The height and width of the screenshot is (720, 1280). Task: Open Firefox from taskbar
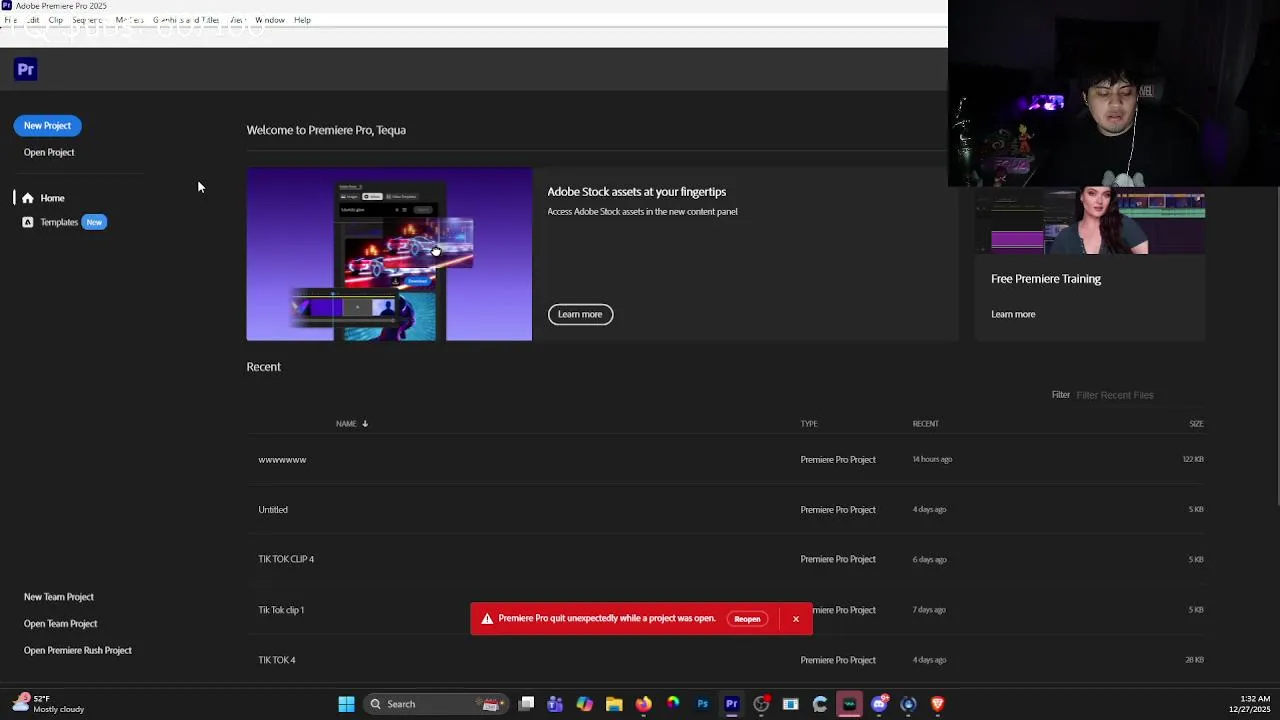643,704
